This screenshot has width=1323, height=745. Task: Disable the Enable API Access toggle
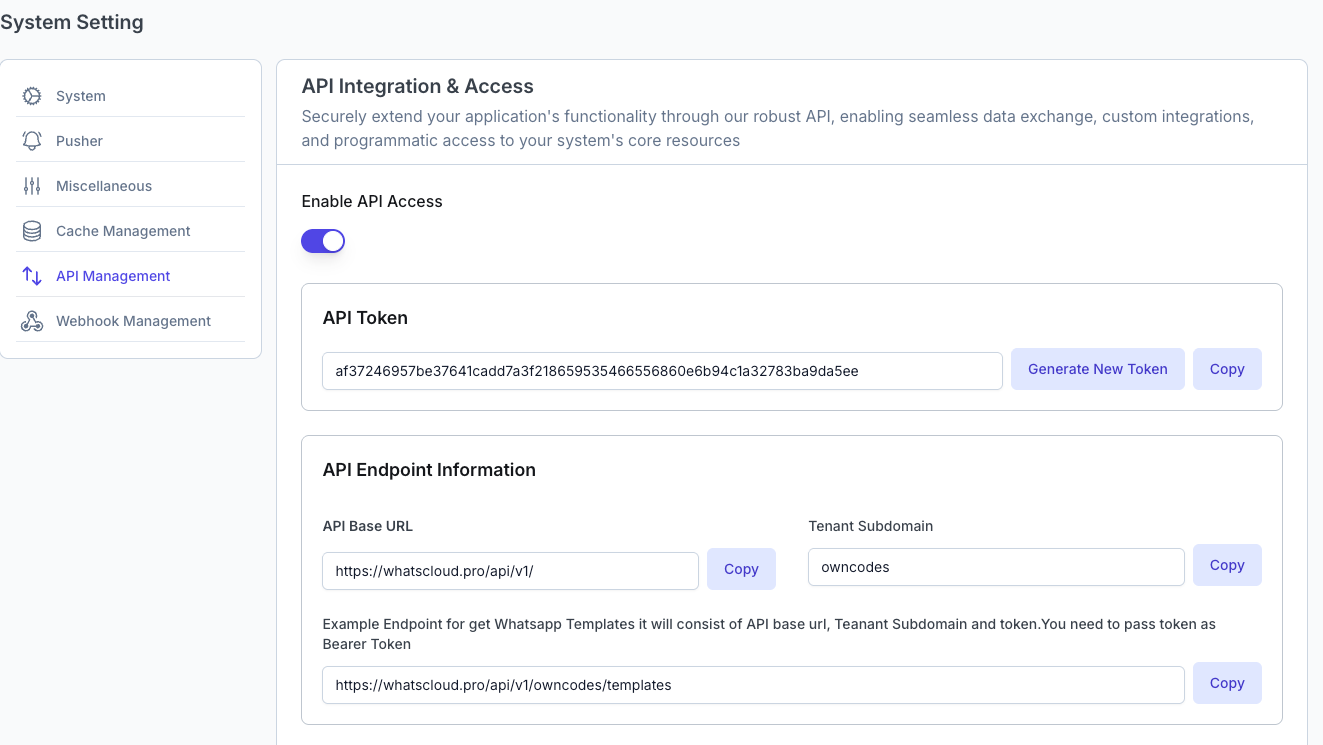click(322, 240)
